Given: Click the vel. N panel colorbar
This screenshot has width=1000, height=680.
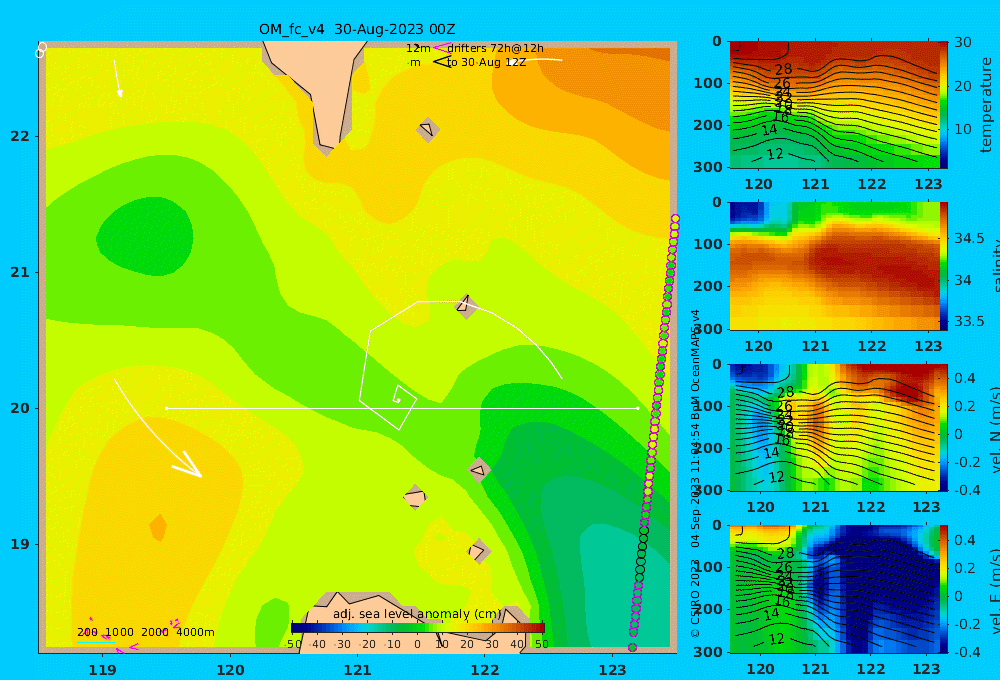Looking at the screenshot, I should pyautogui.click(x=944, y=427).
